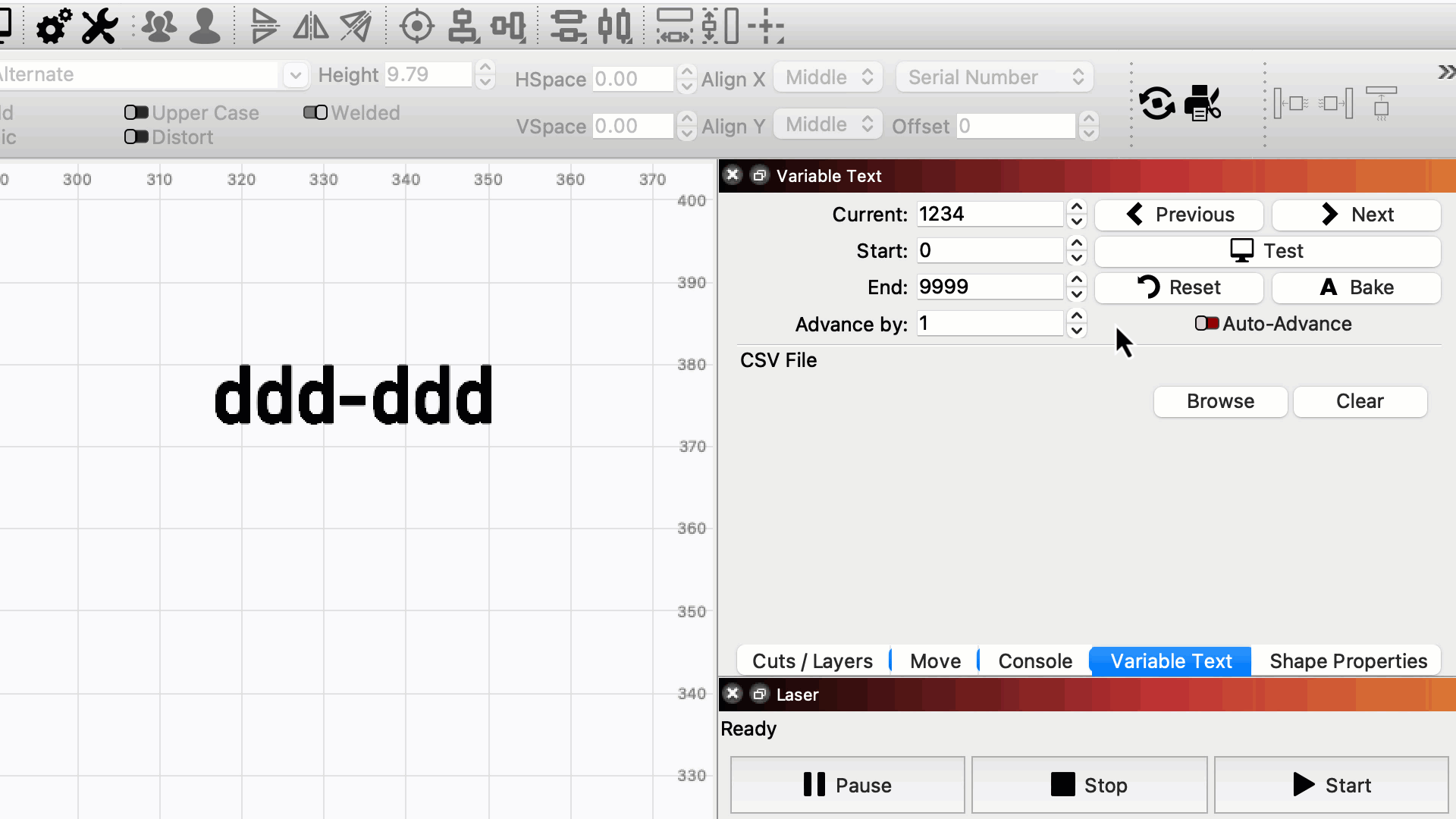Open the Serial Number mode dropdown
This screenshot has width=1456, height=819.
click(994, 77)
